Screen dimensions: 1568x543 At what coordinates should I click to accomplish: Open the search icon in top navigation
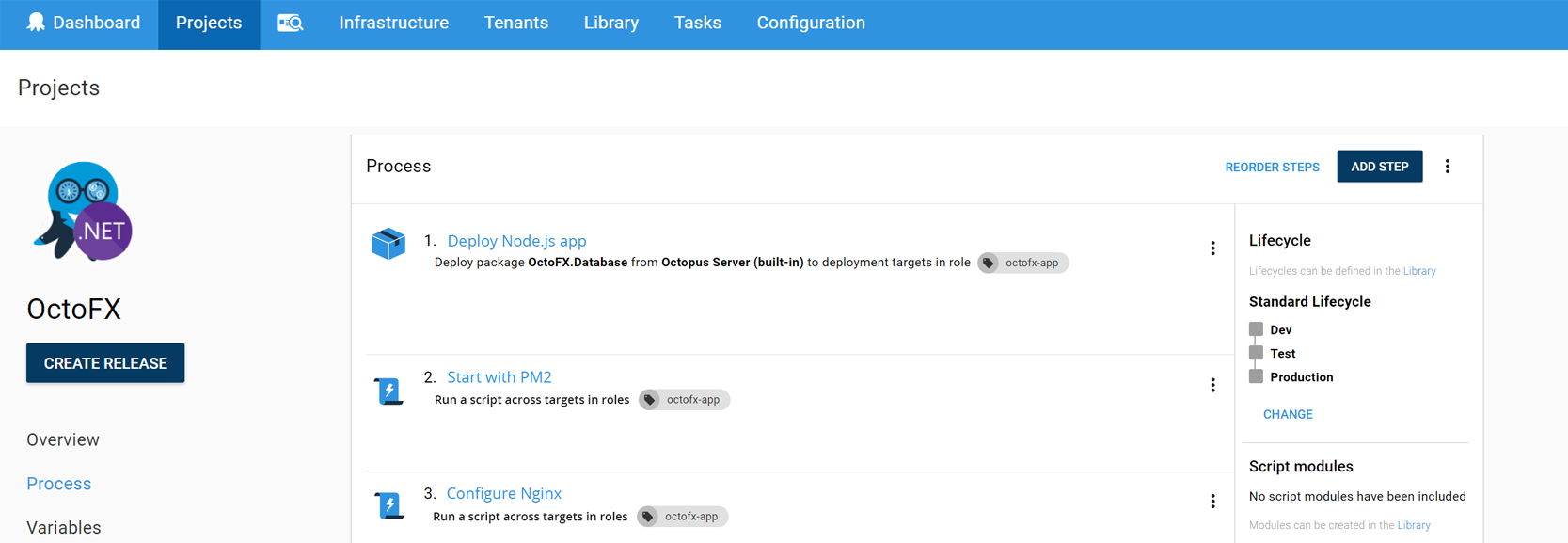point(290,24)
